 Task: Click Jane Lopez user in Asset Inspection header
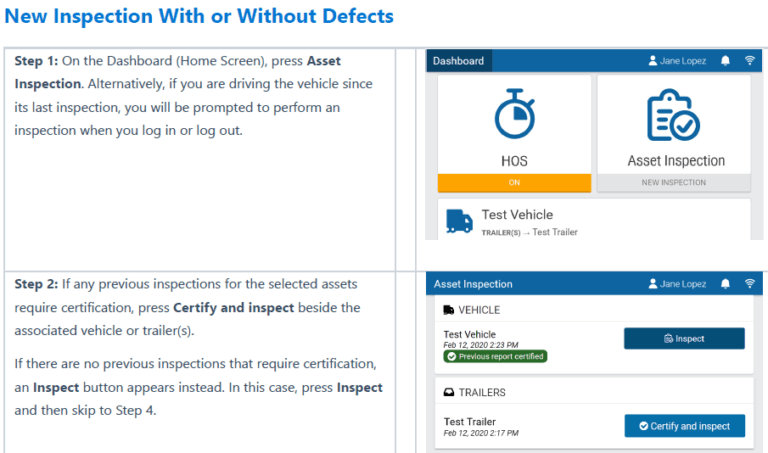(x=677, y=284)
